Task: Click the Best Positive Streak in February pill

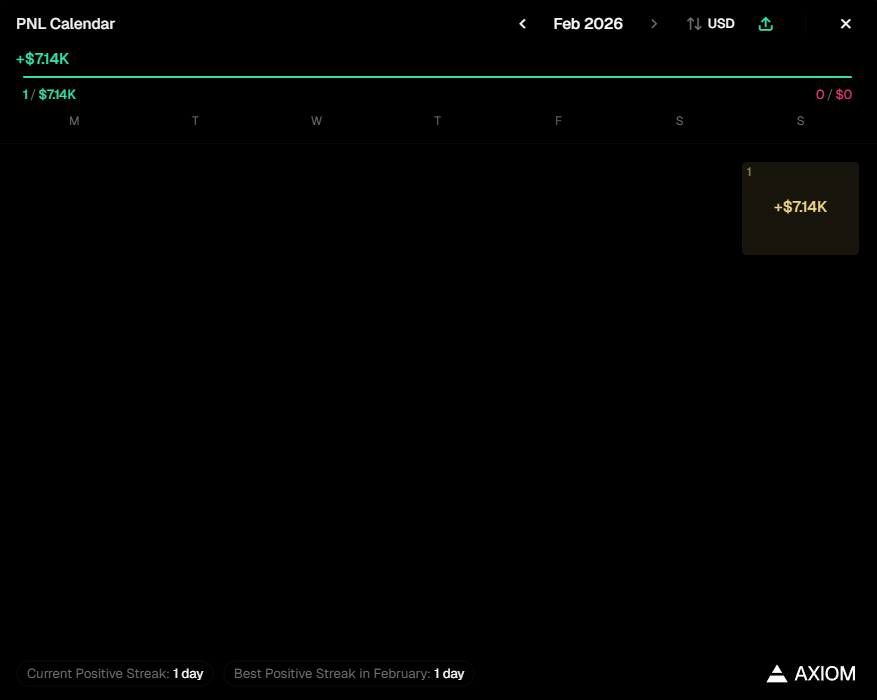Action: pos(349,674)
